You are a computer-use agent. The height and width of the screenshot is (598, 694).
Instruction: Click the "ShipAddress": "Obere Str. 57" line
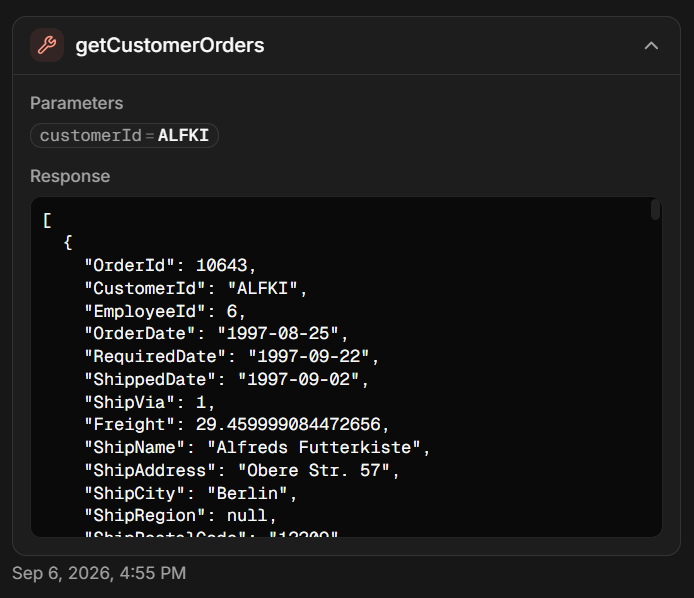[242, 471]
